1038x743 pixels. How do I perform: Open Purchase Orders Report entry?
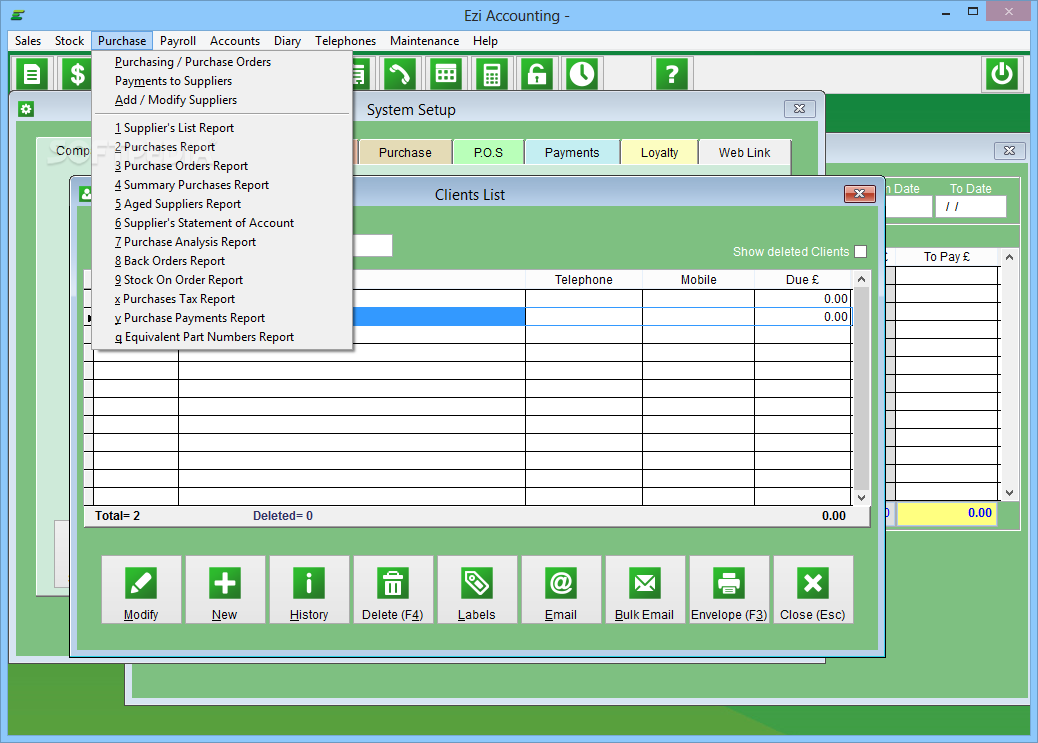pos(222,166)
